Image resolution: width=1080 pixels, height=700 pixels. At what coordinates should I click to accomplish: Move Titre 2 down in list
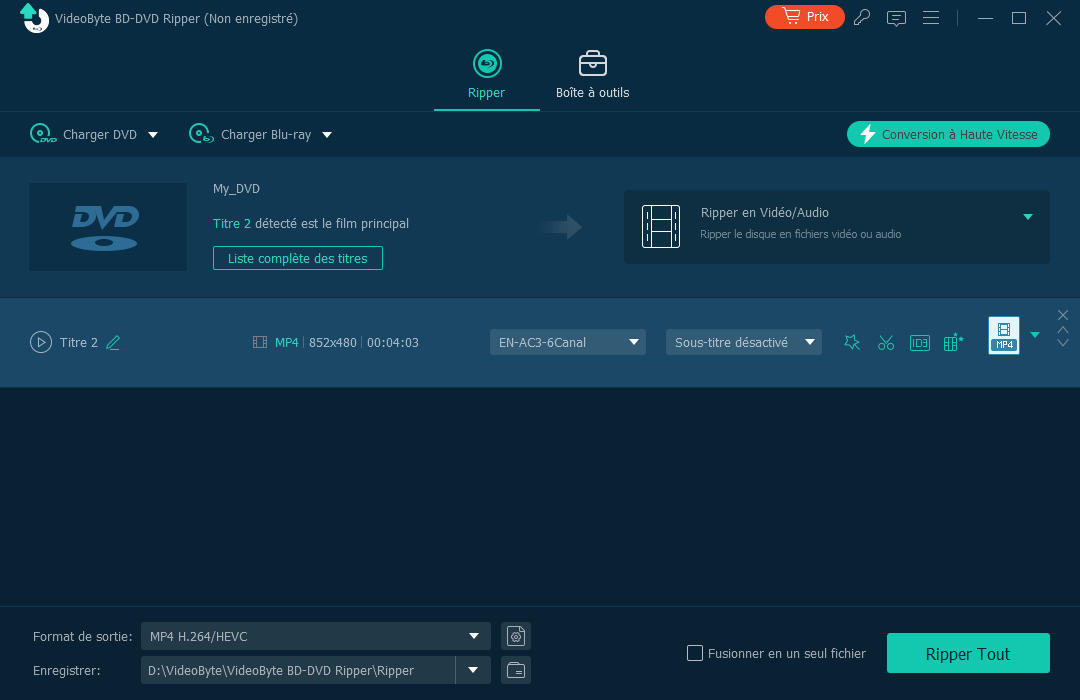click(x=1063, y=342)
